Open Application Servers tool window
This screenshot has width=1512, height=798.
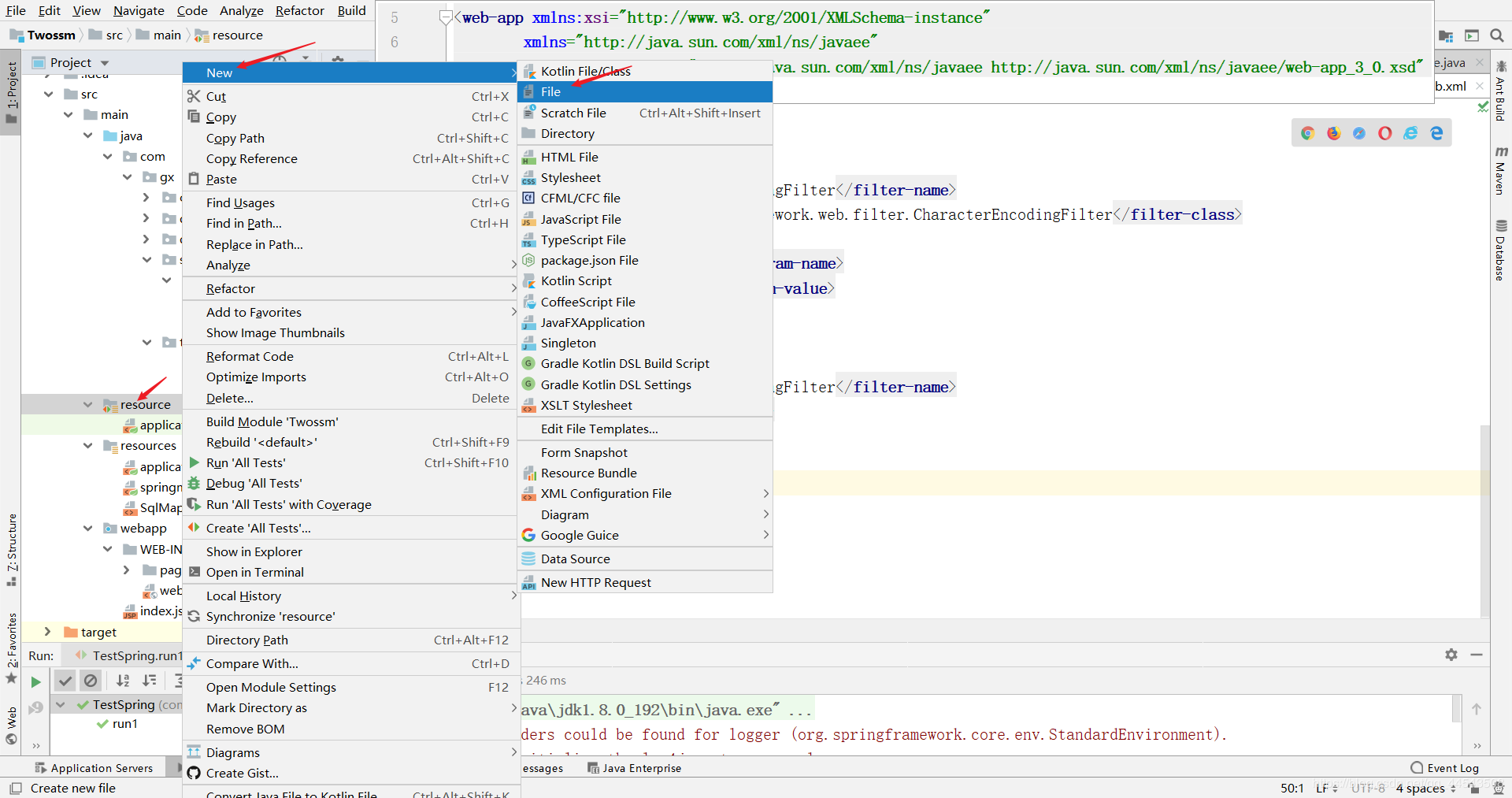coord(94,768)
